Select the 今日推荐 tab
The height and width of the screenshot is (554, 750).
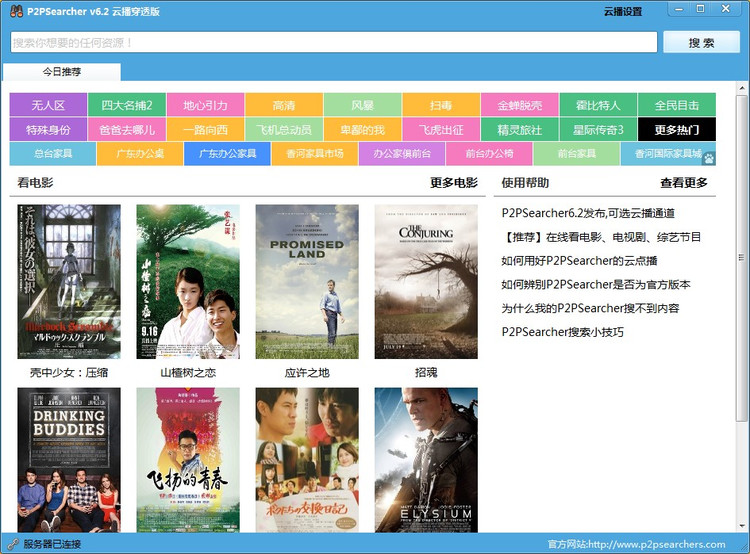pyautogui.click(x=62, y=72)
